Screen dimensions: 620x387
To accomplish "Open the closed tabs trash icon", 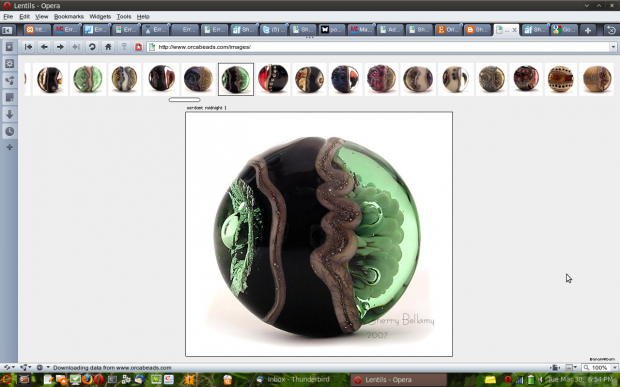I will point(611,30).
